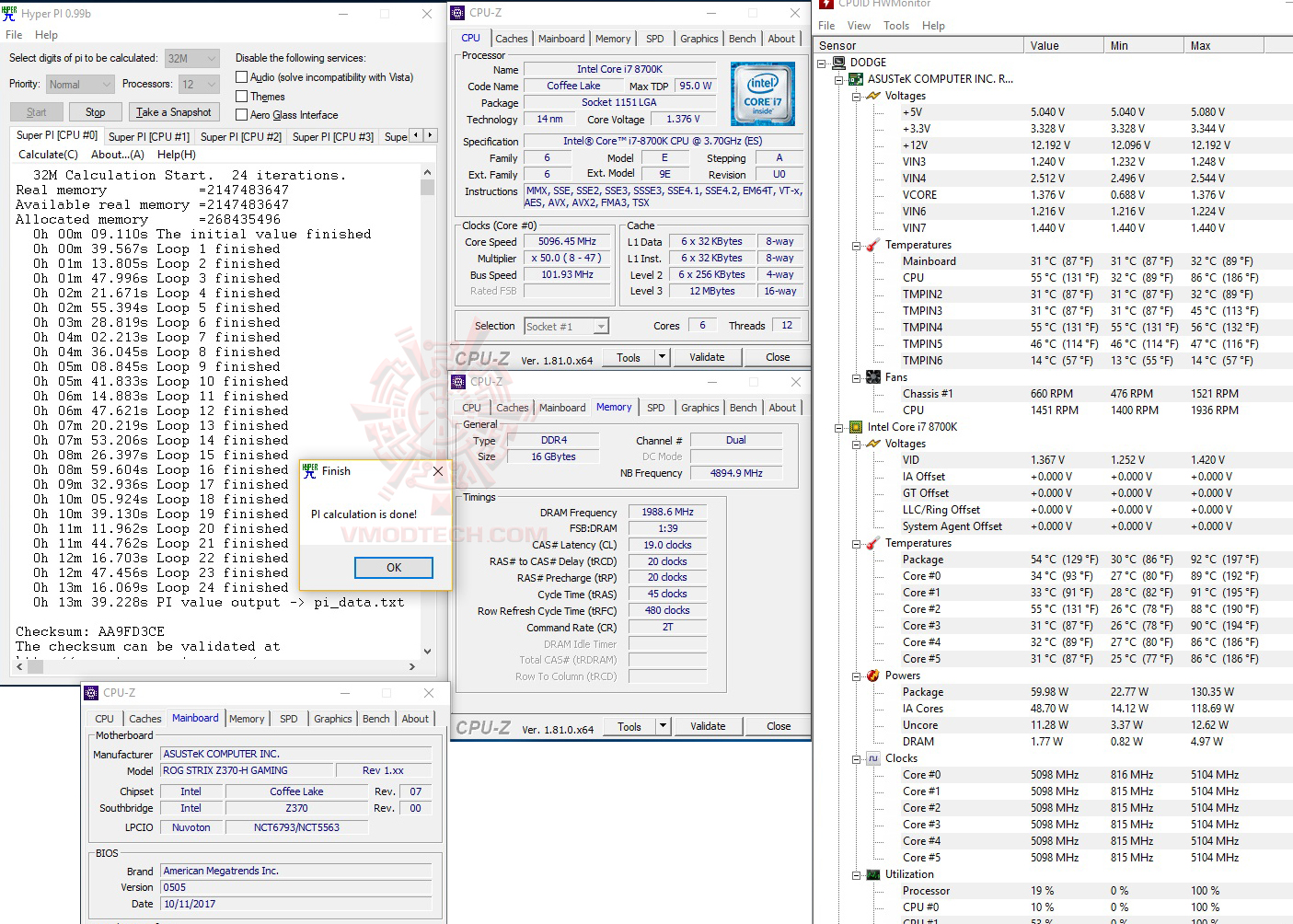Collapse the Utilization tree node
The width and height of the screenshot is (1293, 924).
pos(857,874)
